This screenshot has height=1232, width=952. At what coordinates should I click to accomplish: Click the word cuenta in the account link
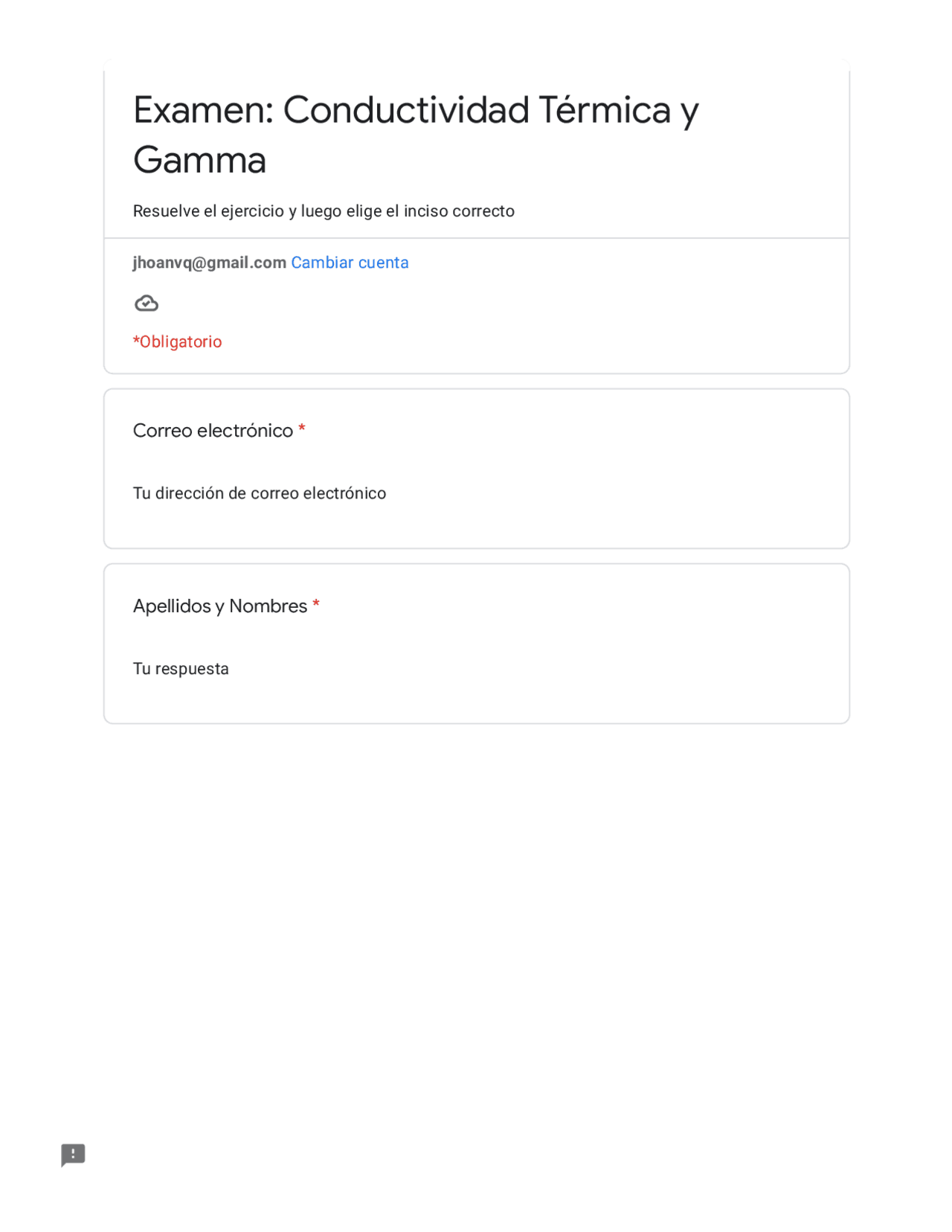click(x=384, y=263)
